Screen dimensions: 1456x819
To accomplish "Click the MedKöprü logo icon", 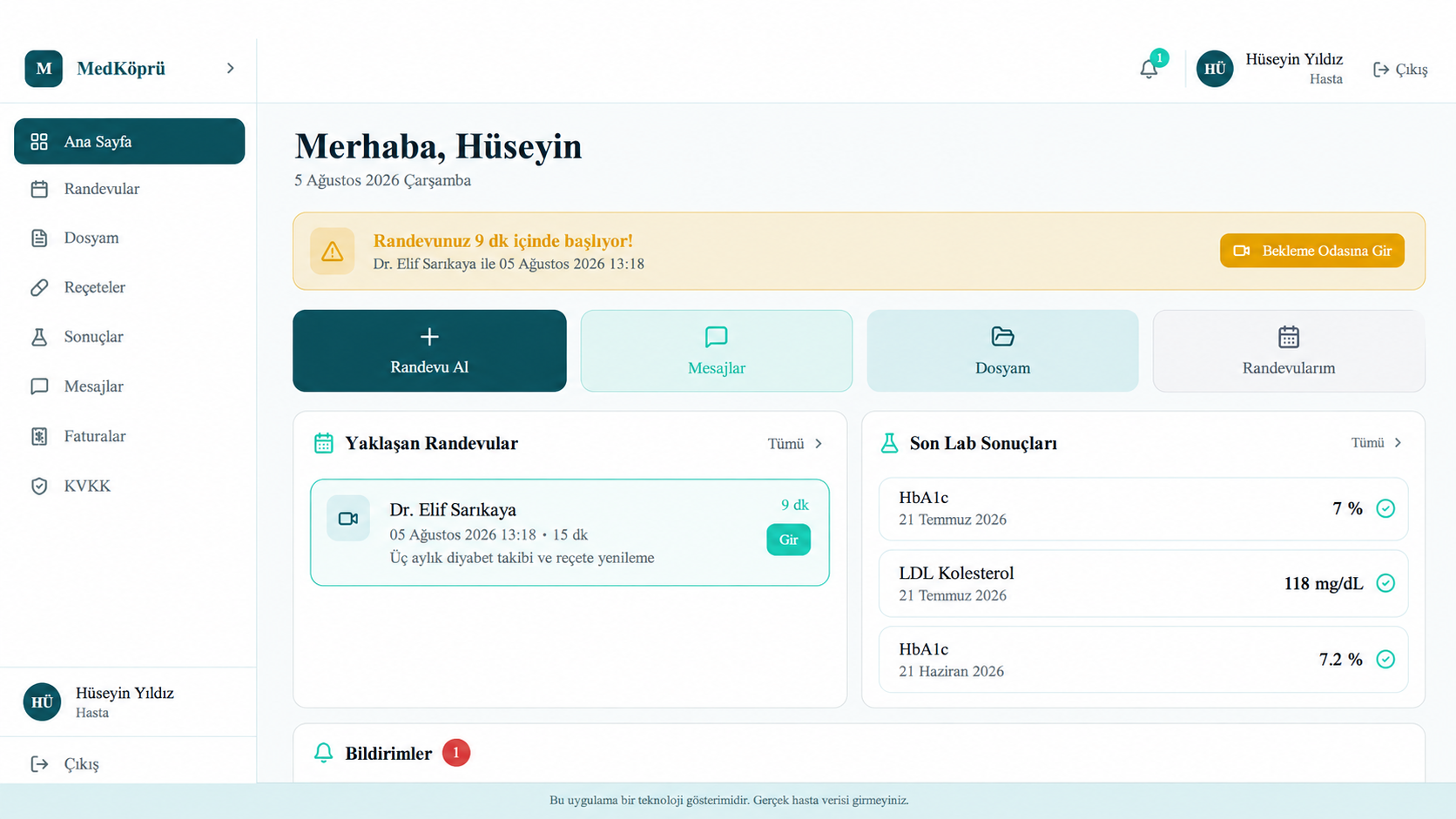I will [44, 69].
